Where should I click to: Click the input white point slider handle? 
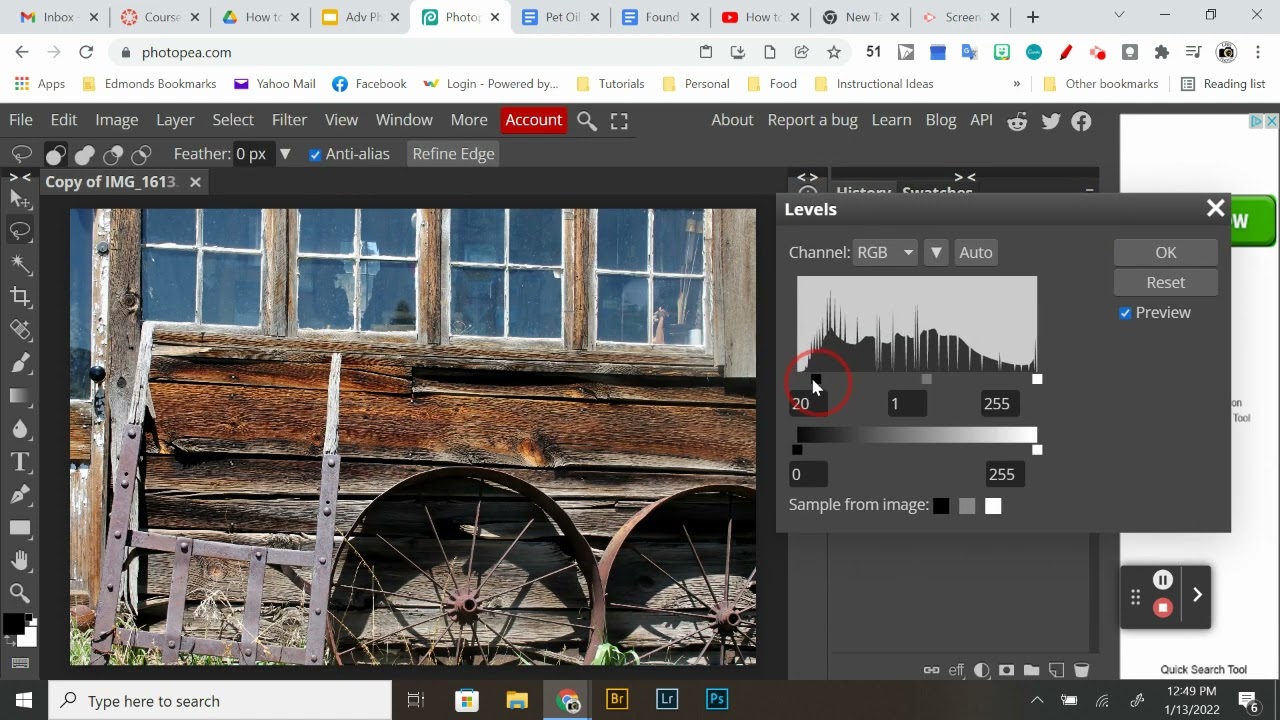click(1037, 379)
